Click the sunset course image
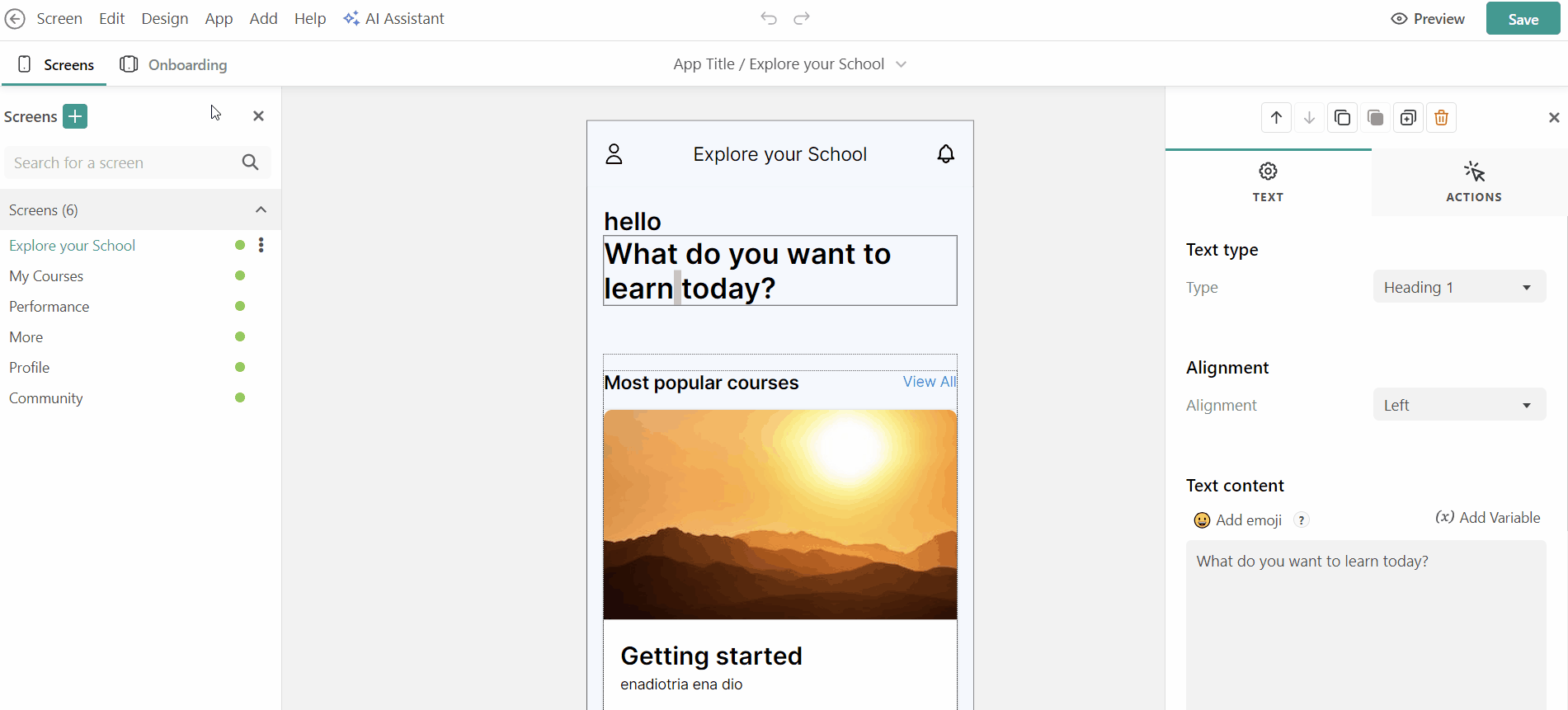 click(x=780, y=515)
